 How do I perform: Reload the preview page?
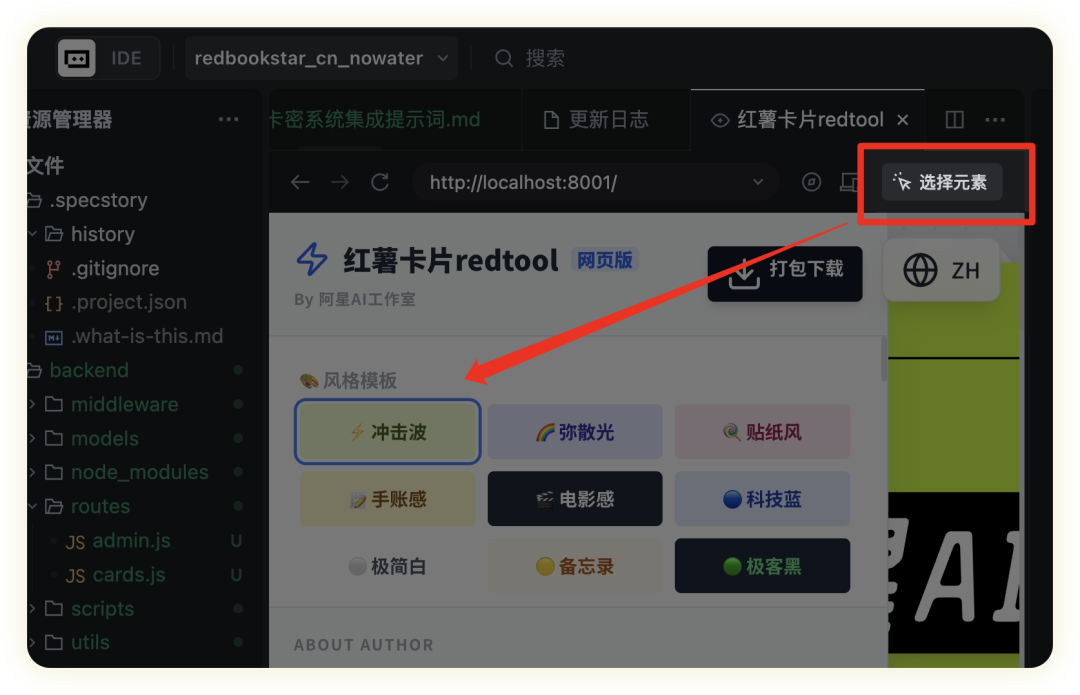(380, 183)
